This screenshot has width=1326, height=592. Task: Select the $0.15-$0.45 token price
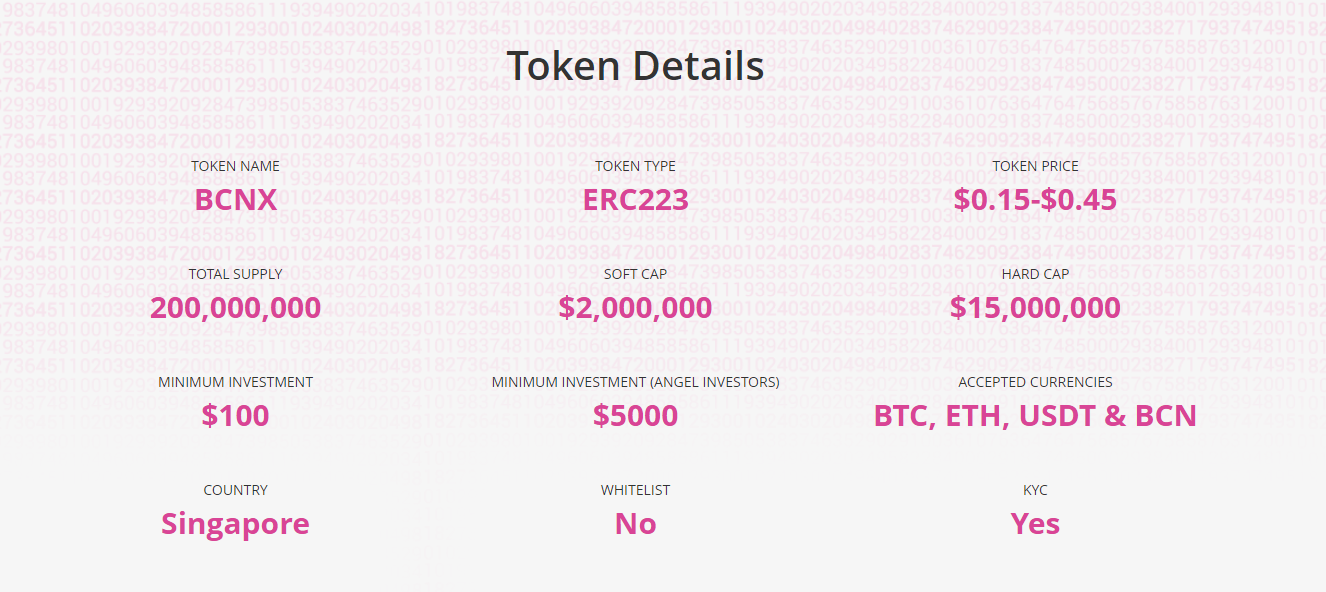1035,199
